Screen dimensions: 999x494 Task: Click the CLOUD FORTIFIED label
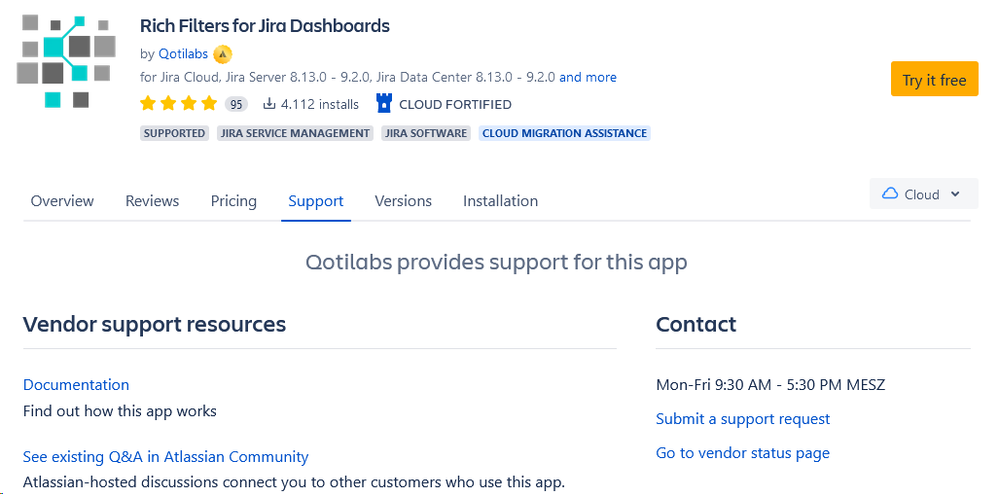pos(455,104)
